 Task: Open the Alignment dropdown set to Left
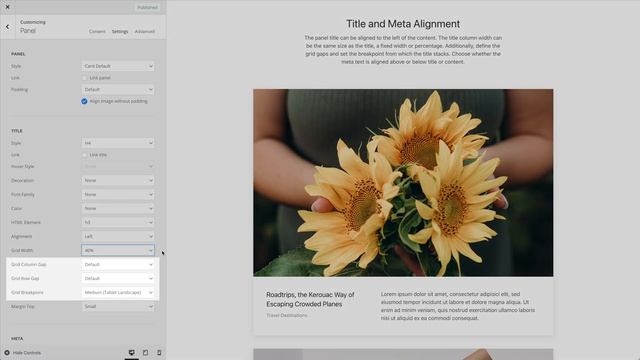118,236
